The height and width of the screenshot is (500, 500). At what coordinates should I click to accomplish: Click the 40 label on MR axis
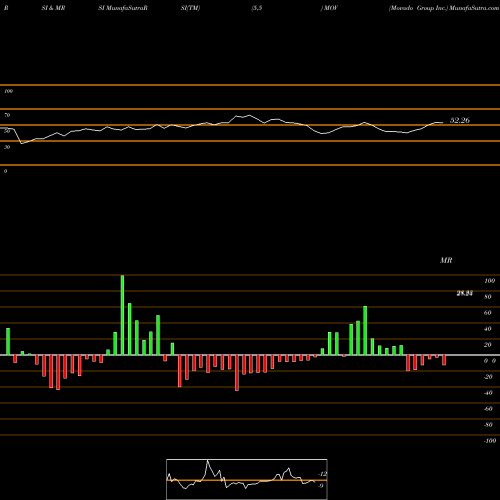(x=488, y=329)
